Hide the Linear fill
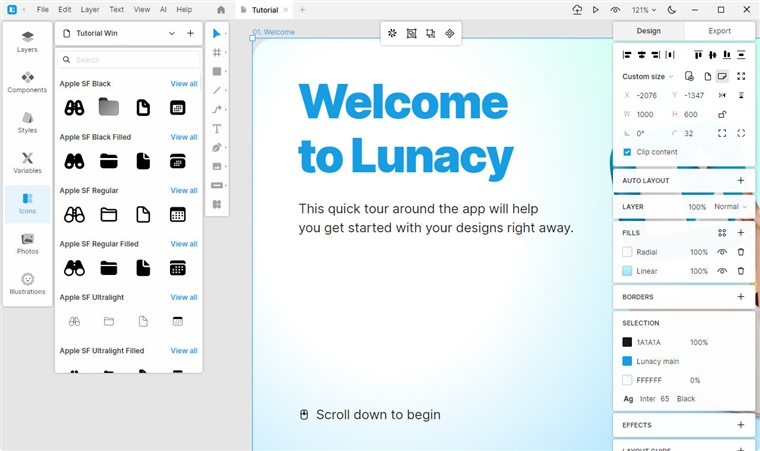760x451 pixels. 722,271
